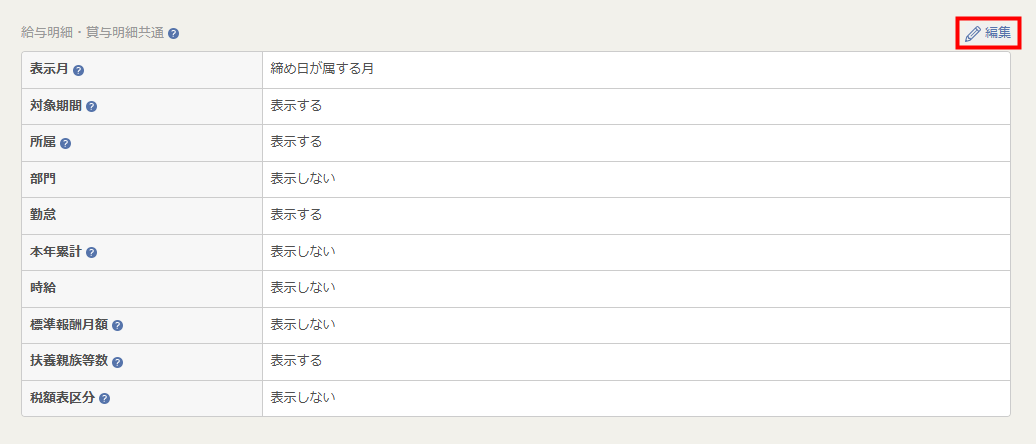This screenshot has width=1036, height=444.
Task: Open 本年累計 help icon
Action: point(91,253)
